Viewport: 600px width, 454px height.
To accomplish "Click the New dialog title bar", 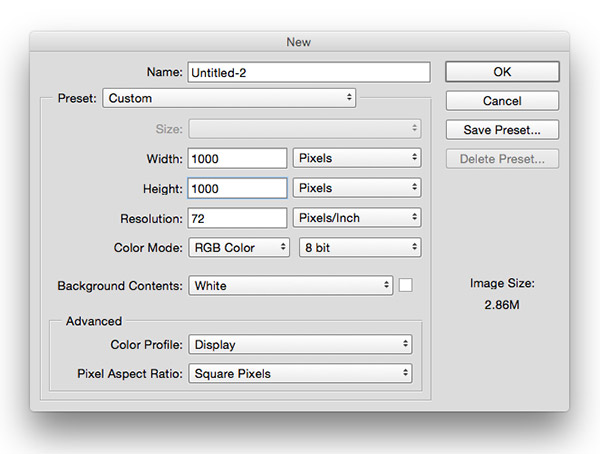I will (x=300, y=43).
